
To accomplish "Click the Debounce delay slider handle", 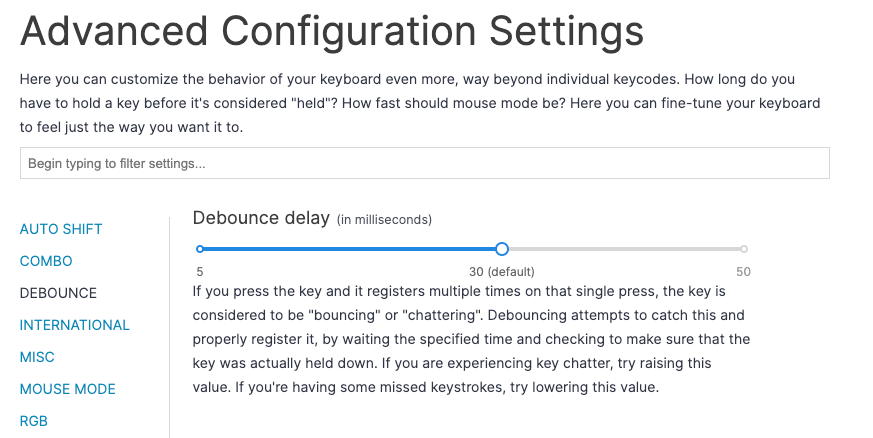I will click(x=502, y=249).
